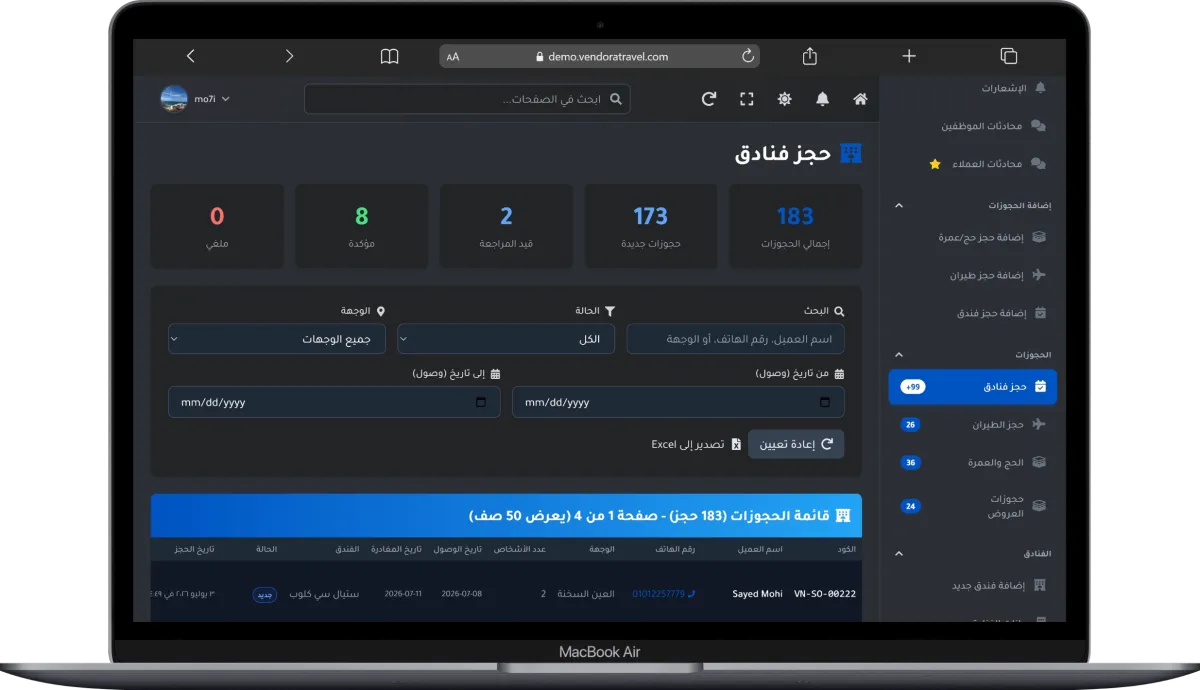Open the Safari share icon
The width and height of the screenshot is (1200, 690).
(810, 56)
